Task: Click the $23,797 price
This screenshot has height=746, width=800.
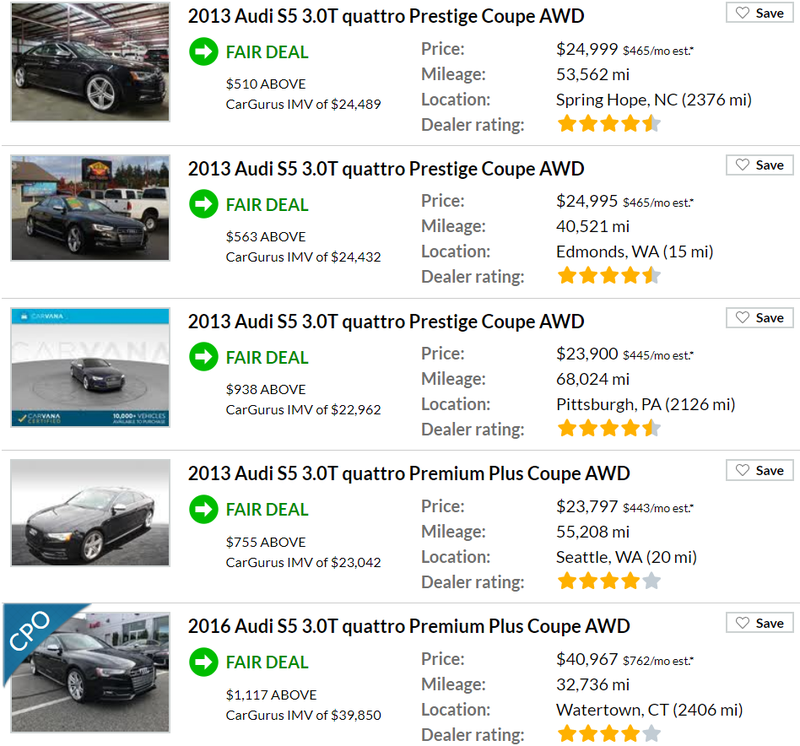Action: 587,506
